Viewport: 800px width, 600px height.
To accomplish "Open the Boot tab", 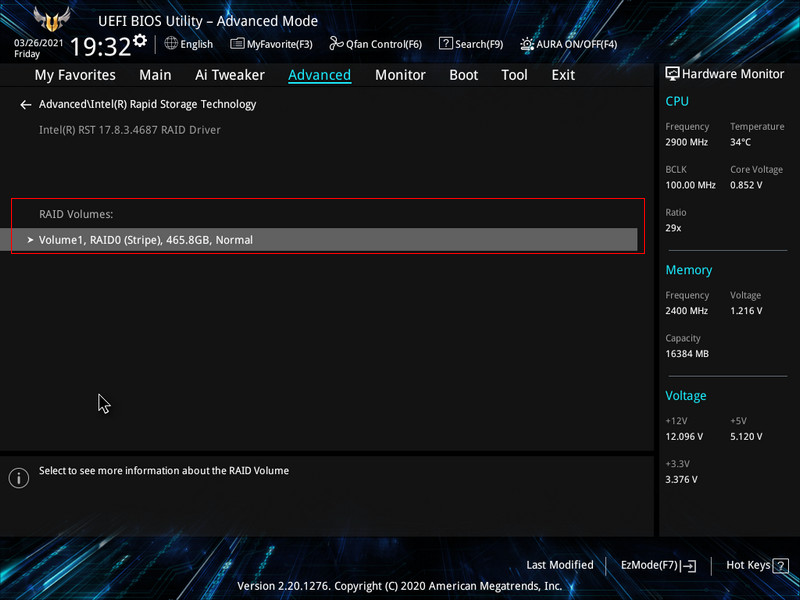I will pyautogui.click(x=463, y=75).
